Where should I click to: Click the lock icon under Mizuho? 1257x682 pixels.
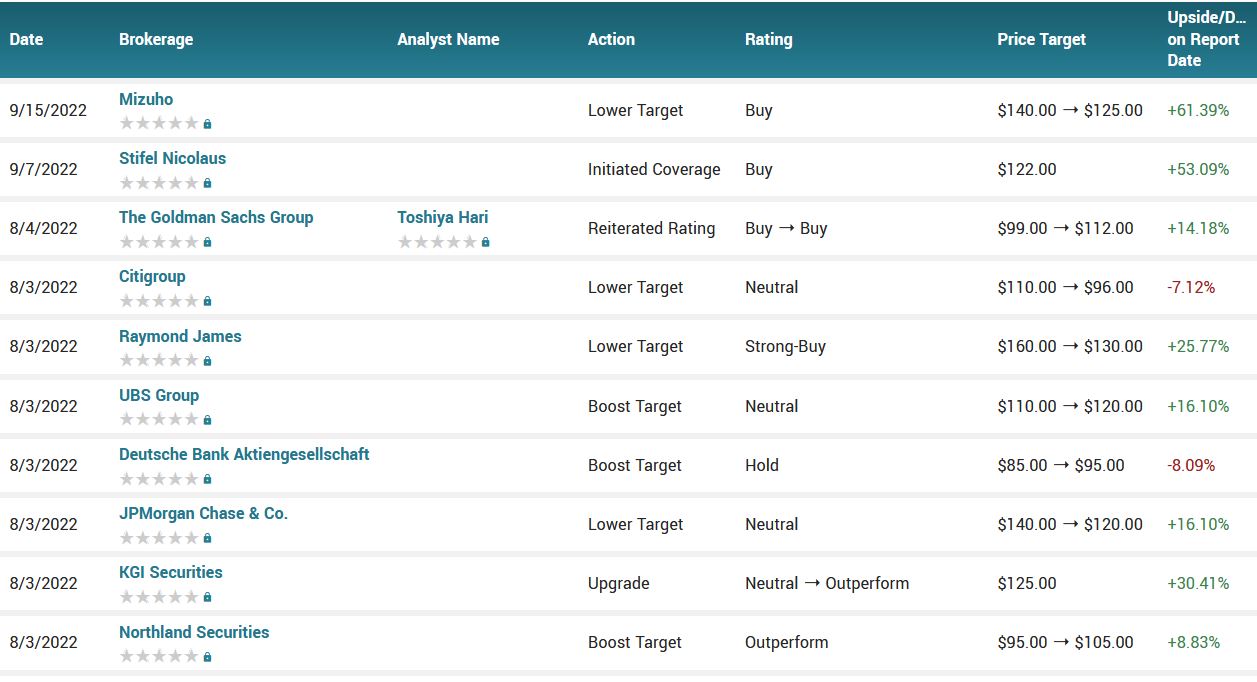point(207,124)
